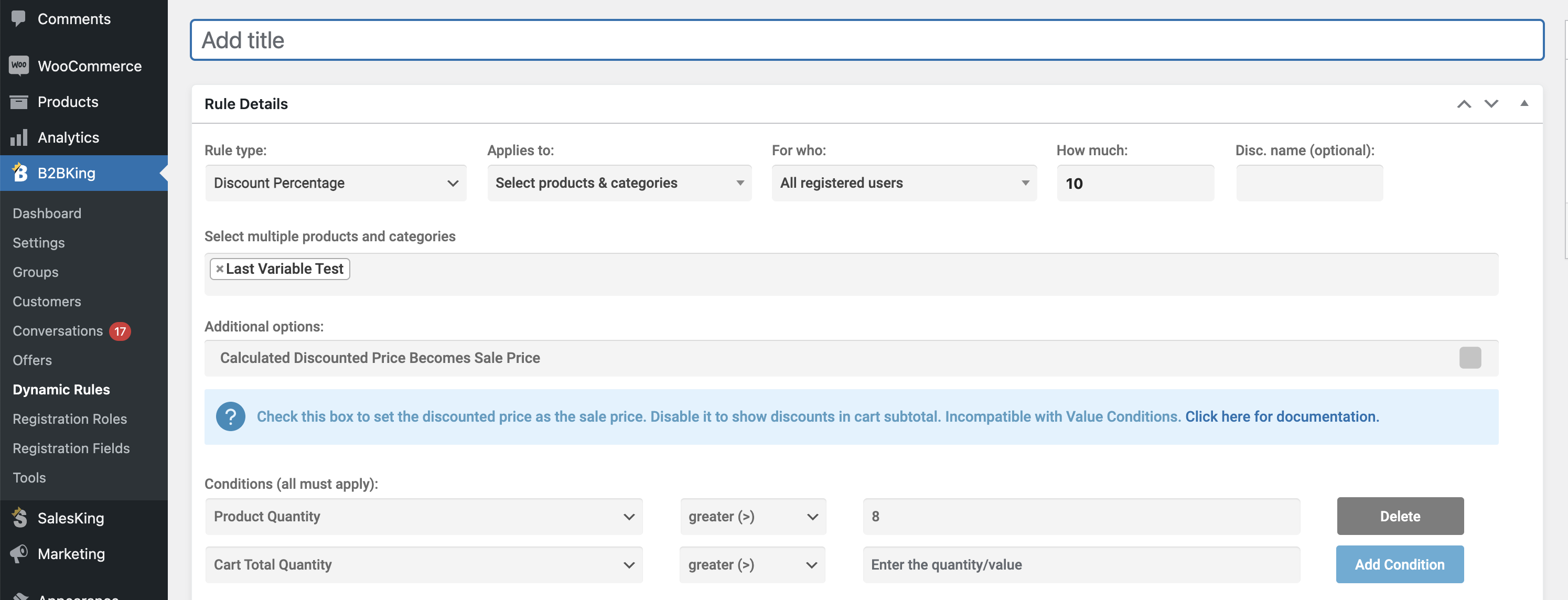Select Dynamic Rules submenu item

pos(61,390)
